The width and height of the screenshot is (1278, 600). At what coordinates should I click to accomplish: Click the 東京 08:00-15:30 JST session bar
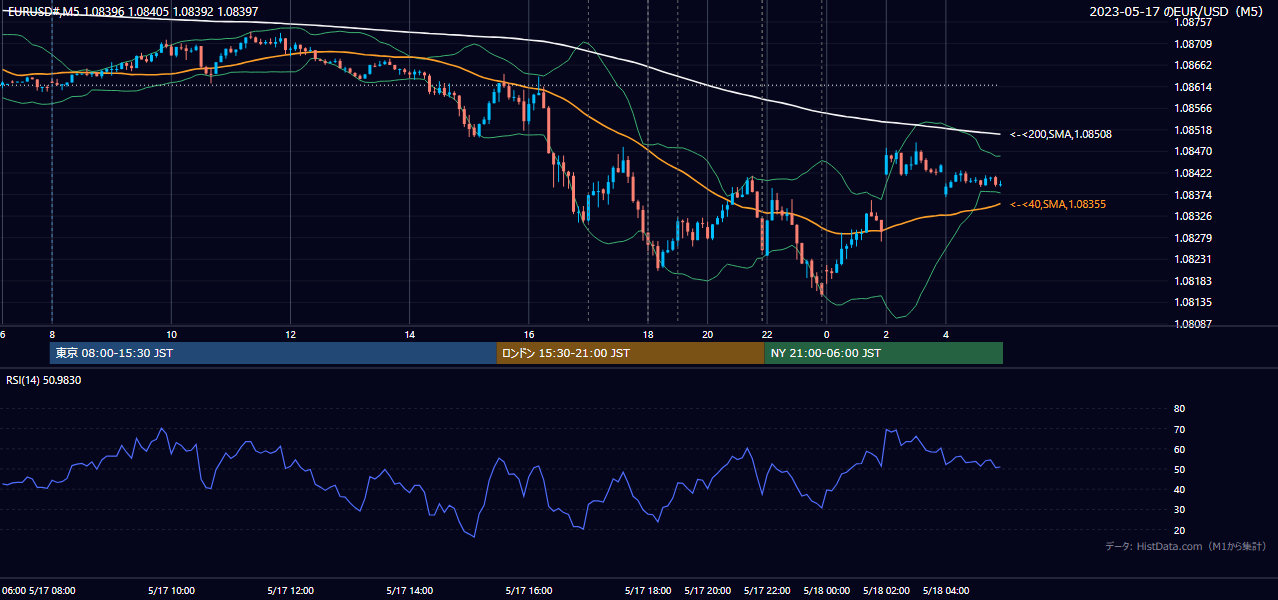(273, 353)
